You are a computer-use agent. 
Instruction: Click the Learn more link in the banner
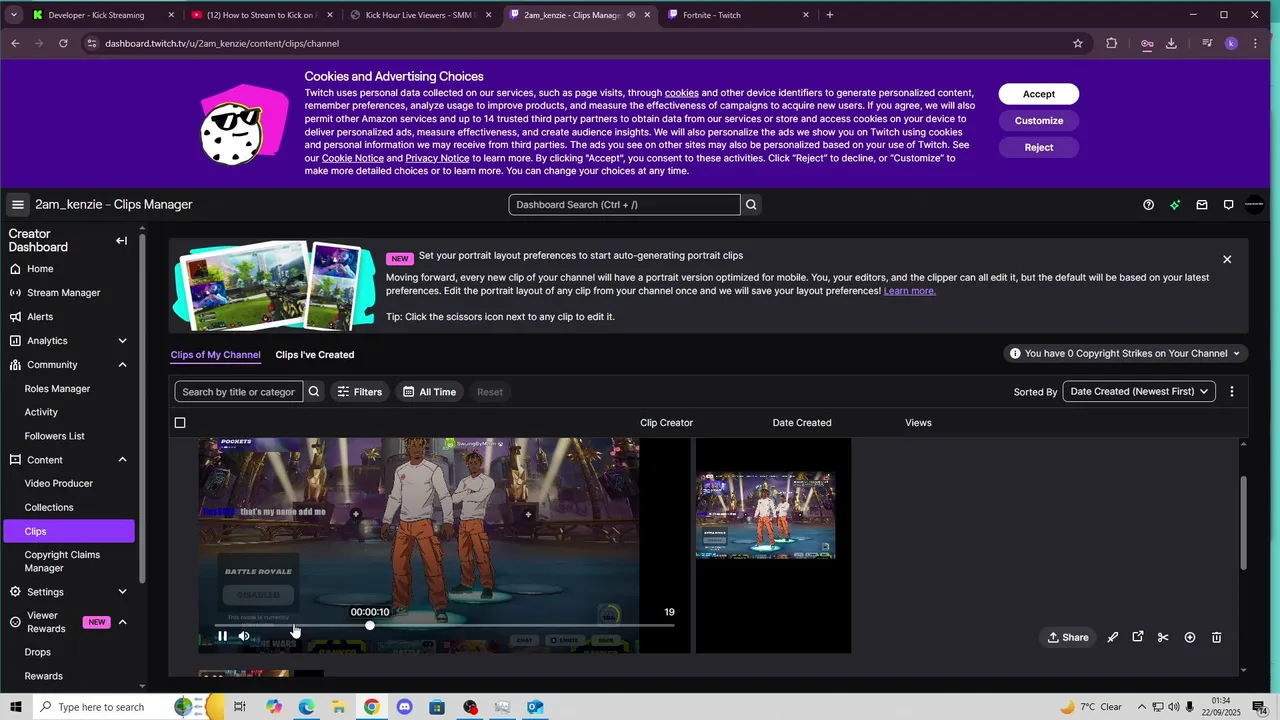[910, 291]
